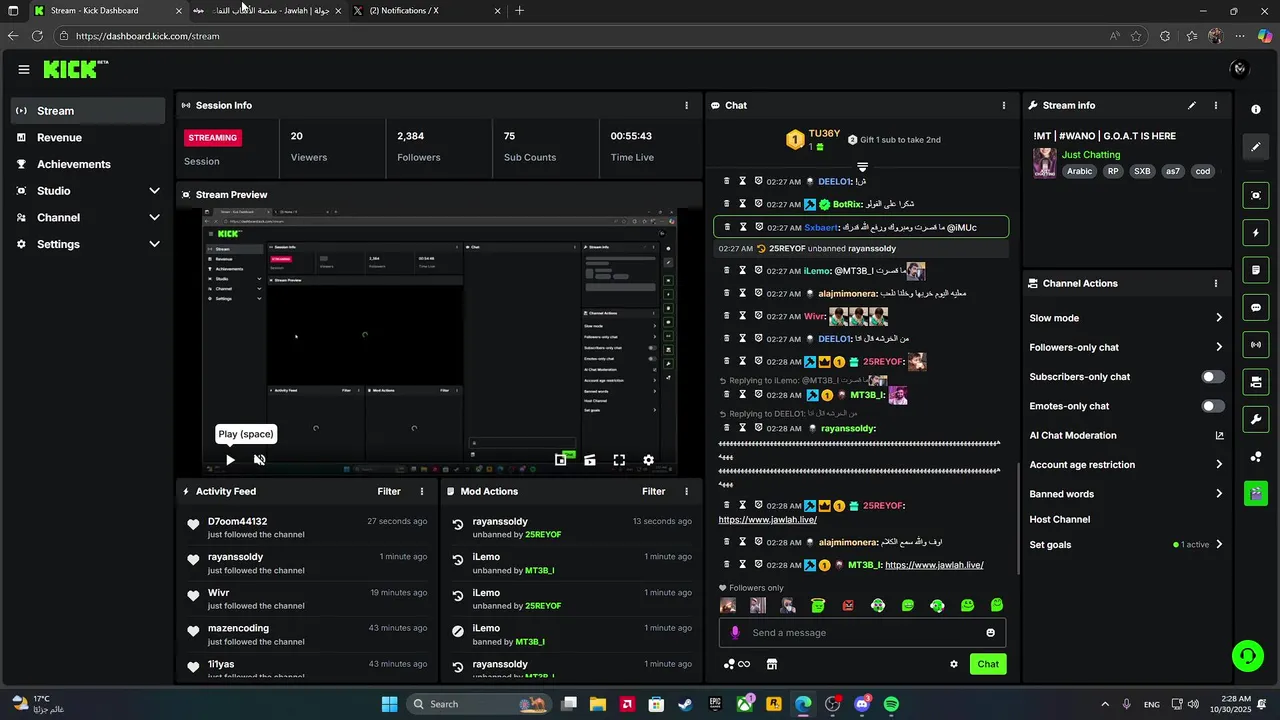Viewport: 1280px width, 720px height.
Task: Open the emoji picker in the message box
Action: 991,632
